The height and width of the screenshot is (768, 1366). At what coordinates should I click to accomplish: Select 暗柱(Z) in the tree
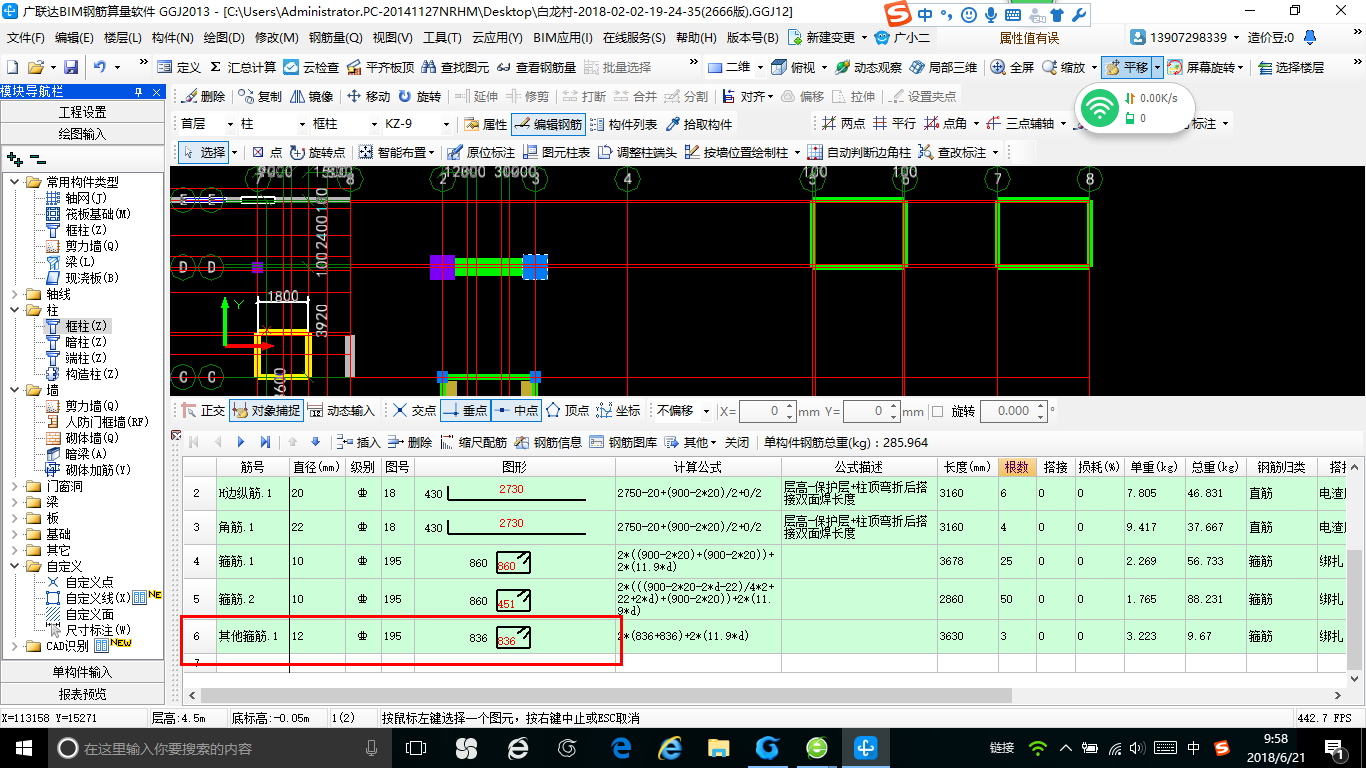pyautogui.click(x=85, y=342)
